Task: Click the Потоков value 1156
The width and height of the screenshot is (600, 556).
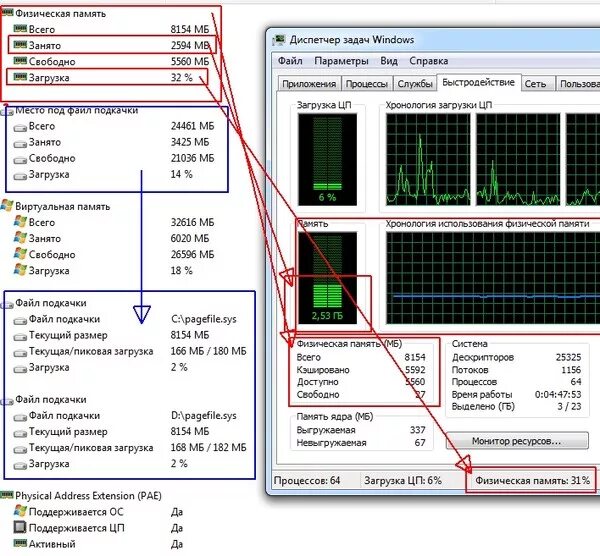Action: 571,370
